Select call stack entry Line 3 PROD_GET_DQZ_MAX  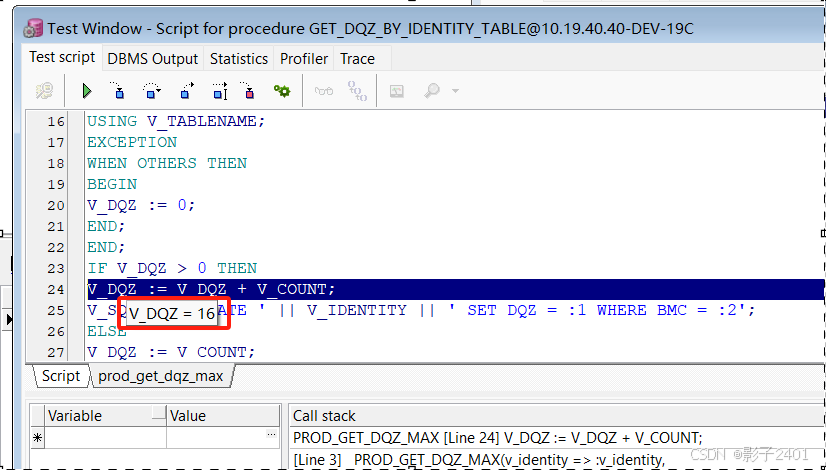[x=478, y=459]
